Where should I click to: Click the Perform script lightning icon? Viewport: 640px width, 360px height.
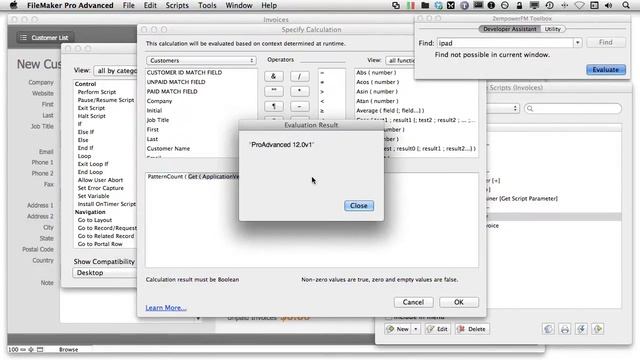pos(581,329)
